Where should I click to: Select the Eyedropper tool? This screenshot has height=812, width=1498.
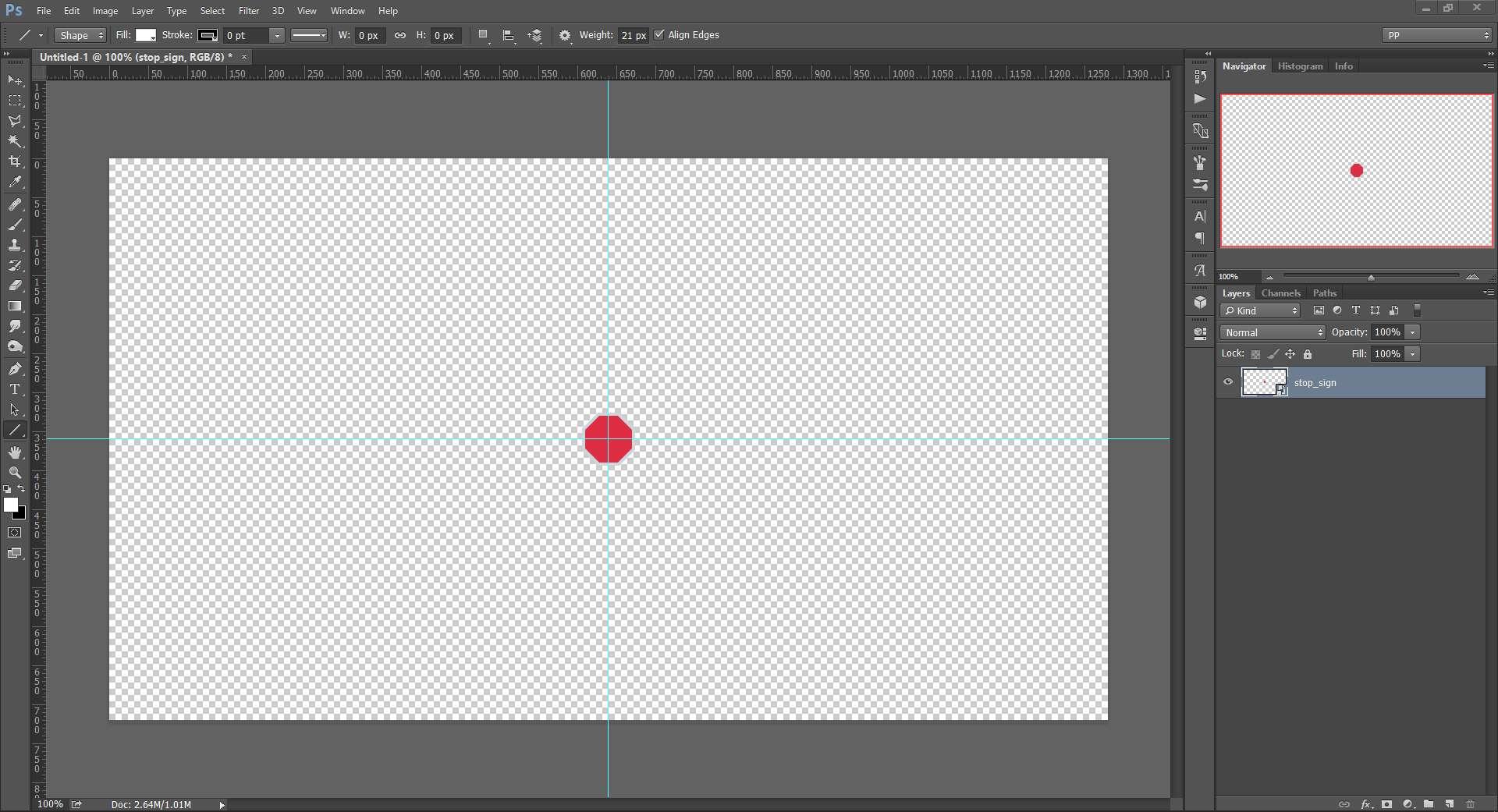click(15, 182)
